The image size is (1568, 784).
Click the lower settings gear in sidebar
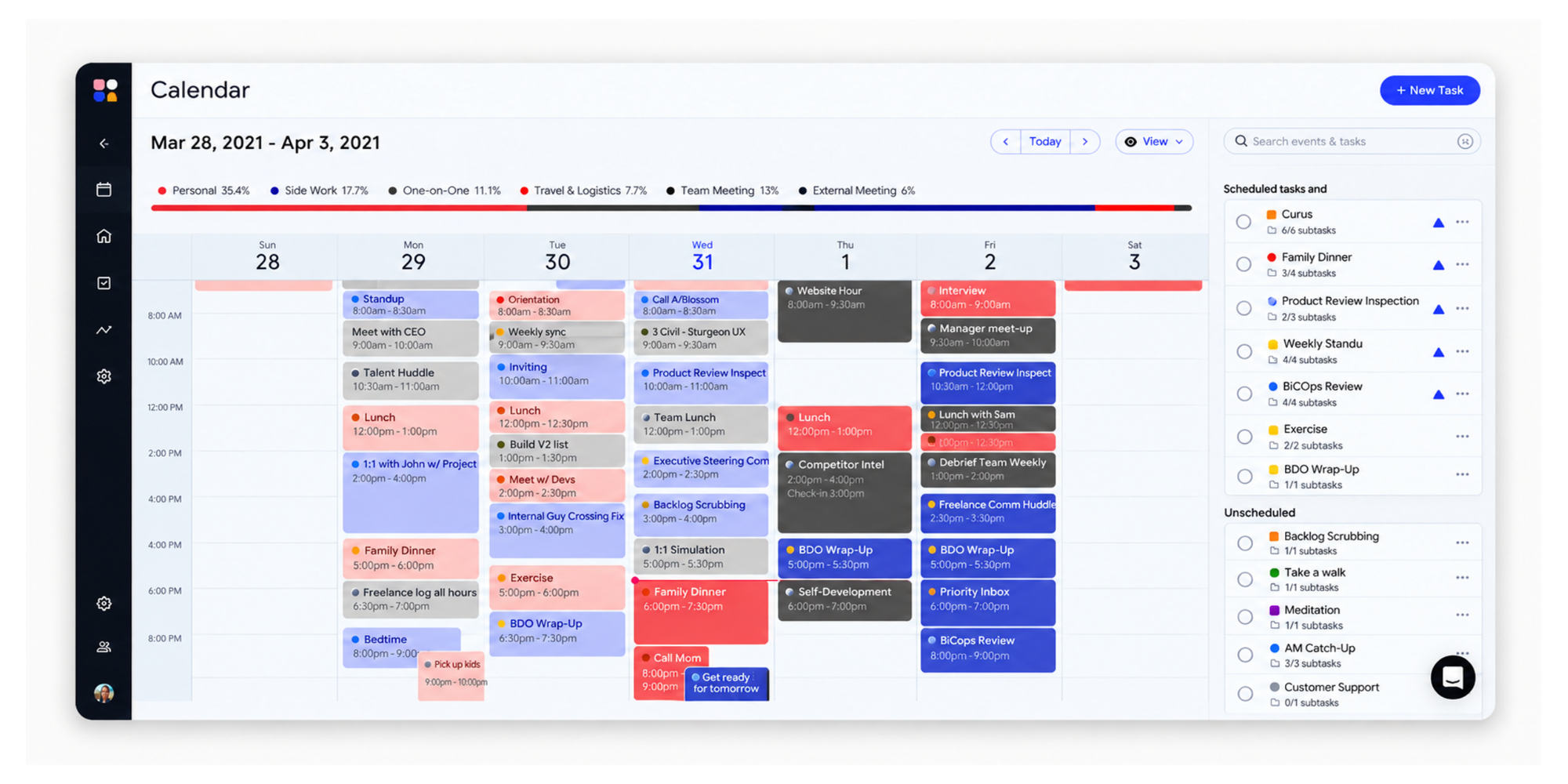[x=104, y=603]
